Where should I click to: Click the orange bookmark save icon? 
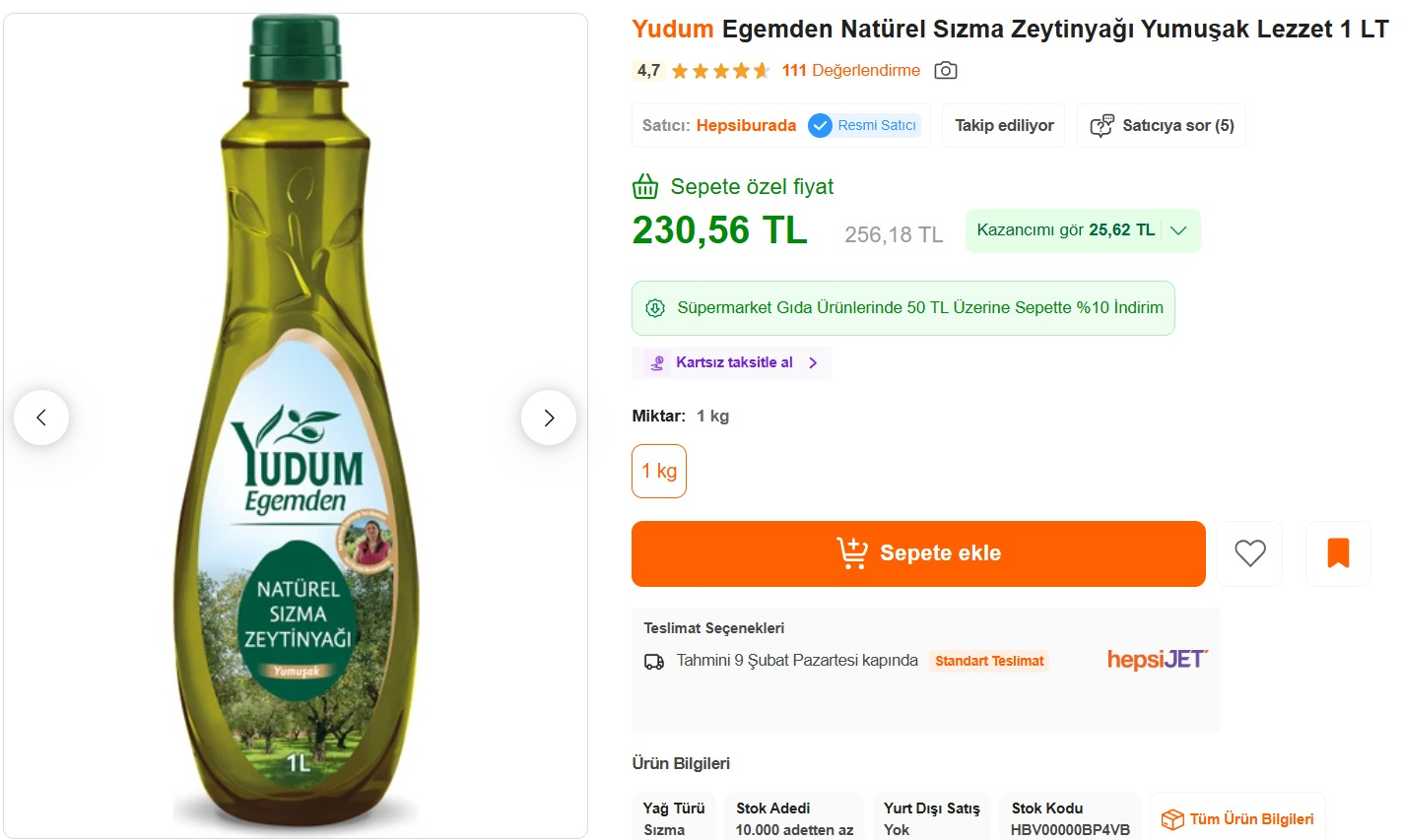click(1337, 553)
